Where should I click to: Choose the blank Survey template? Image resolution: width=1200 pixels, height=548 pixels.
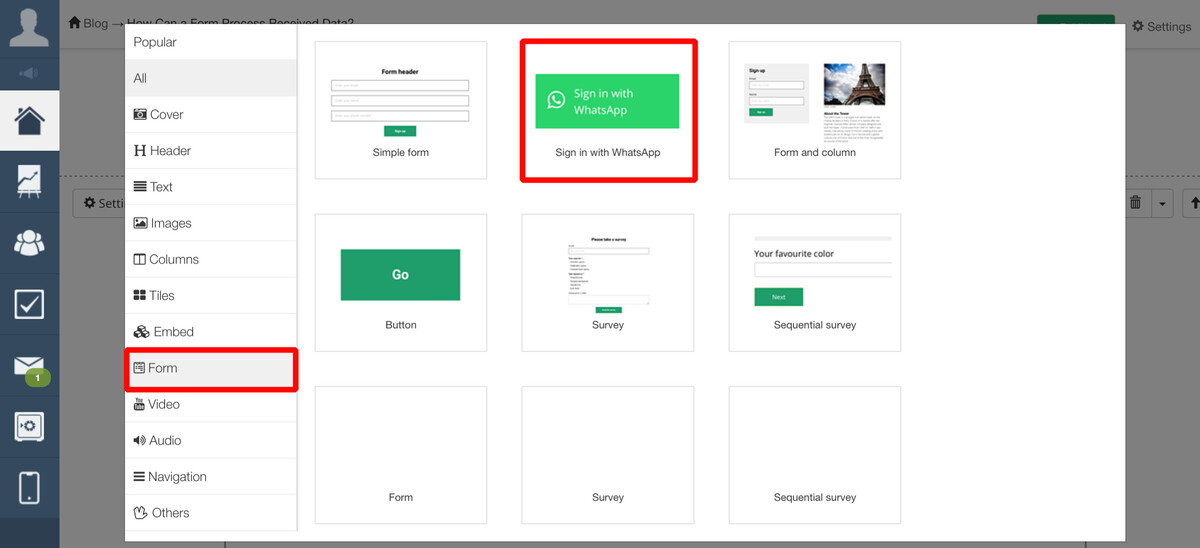(608, 455)
